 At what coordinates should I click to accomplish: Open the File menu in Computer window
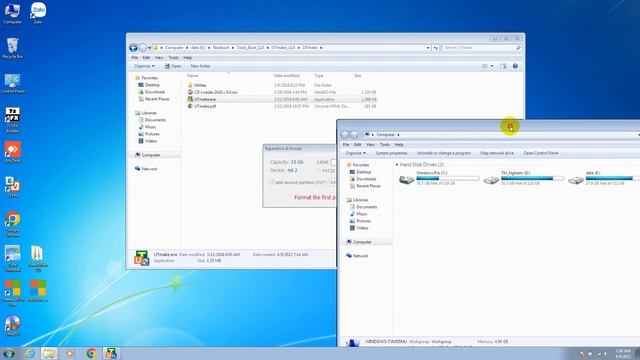point(346,145)
